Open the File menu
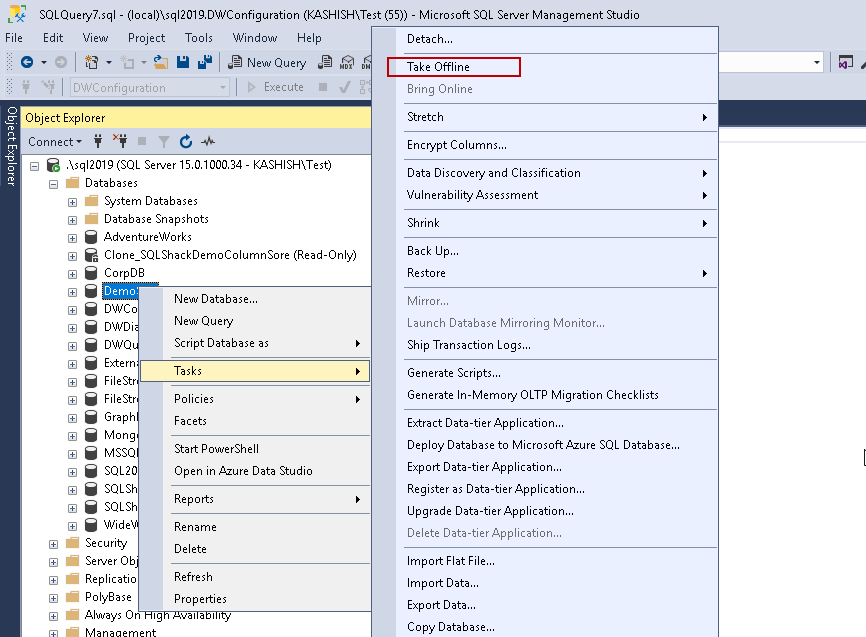Image resolution: width=866 pixels, height=637 pixels. click(x=14, y=38)
